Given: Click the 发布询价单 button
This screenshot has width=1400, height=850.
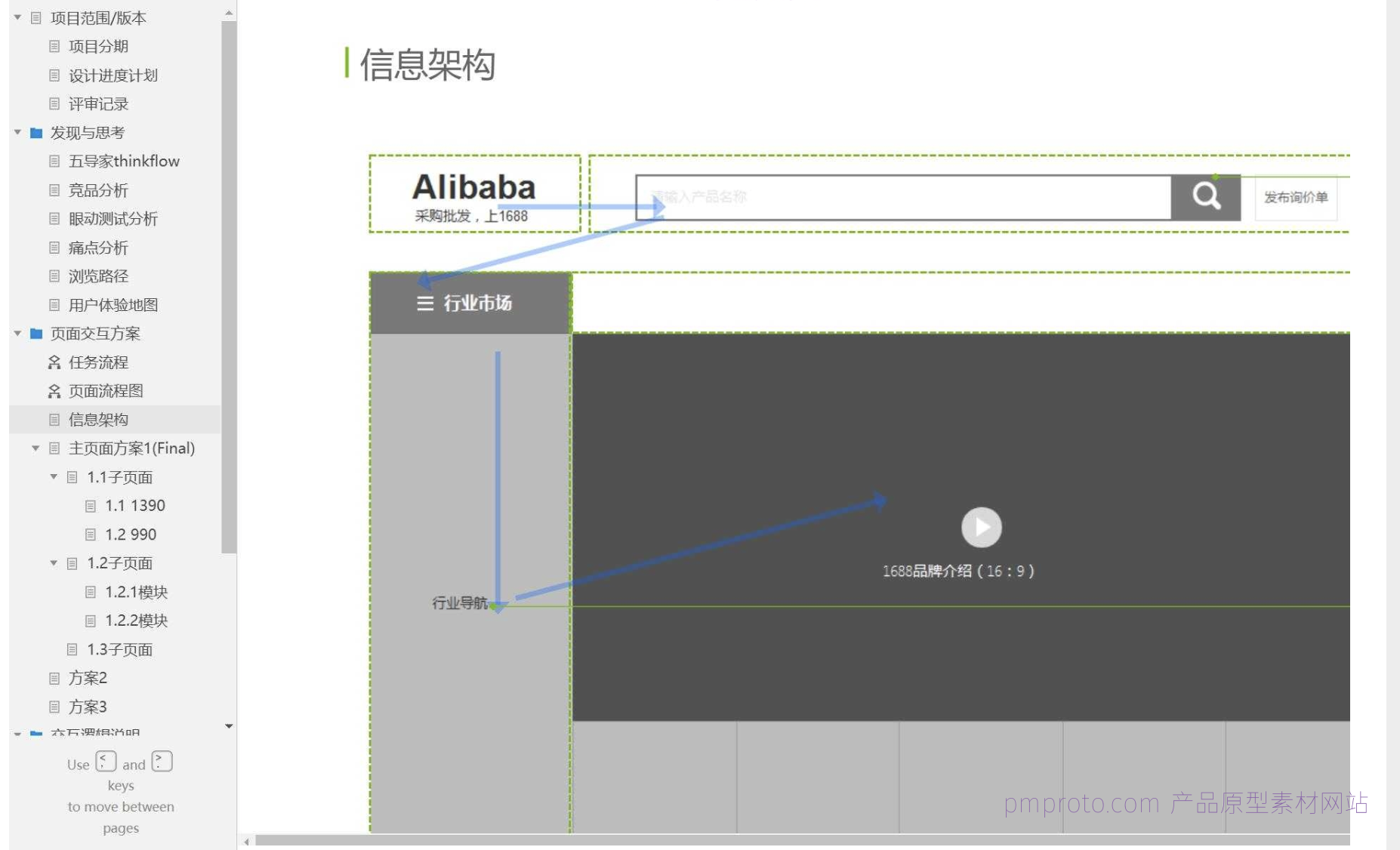Looking at the screenshot, I should point(1296,198).
